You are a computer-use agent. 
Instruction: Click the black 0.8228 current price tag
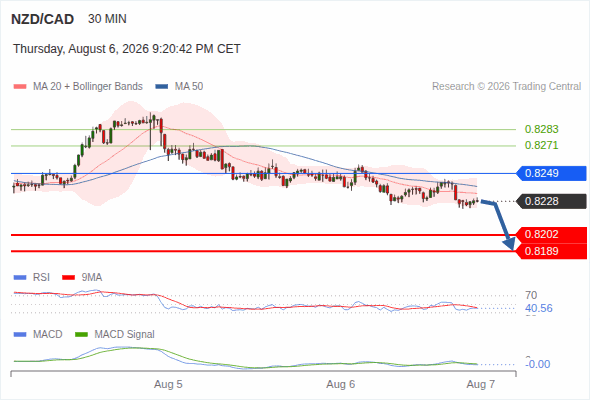pyautogui.click(x=551, y=201)
